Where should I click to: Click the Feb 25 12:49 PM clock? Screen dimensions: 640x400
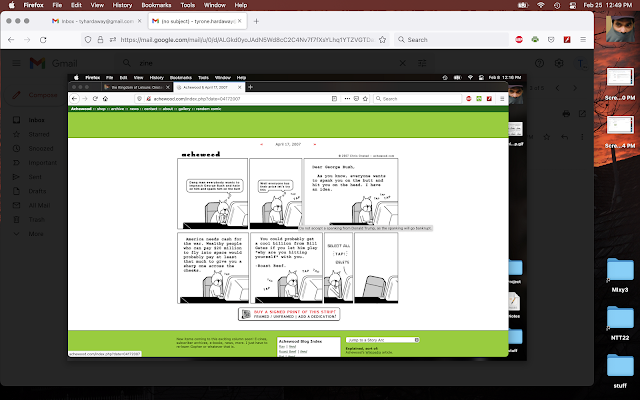click(x=607, y=5)
